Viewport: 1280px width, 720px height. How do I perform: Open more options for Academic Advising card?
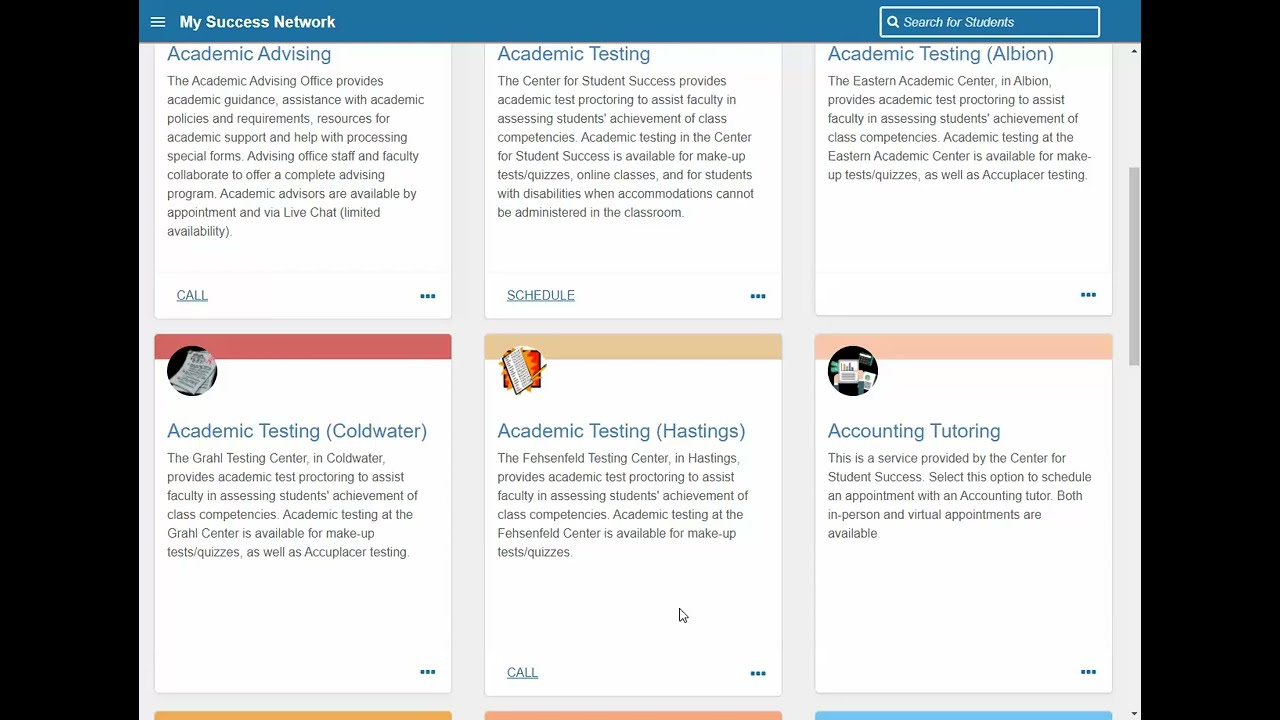(x=428, y=296)
